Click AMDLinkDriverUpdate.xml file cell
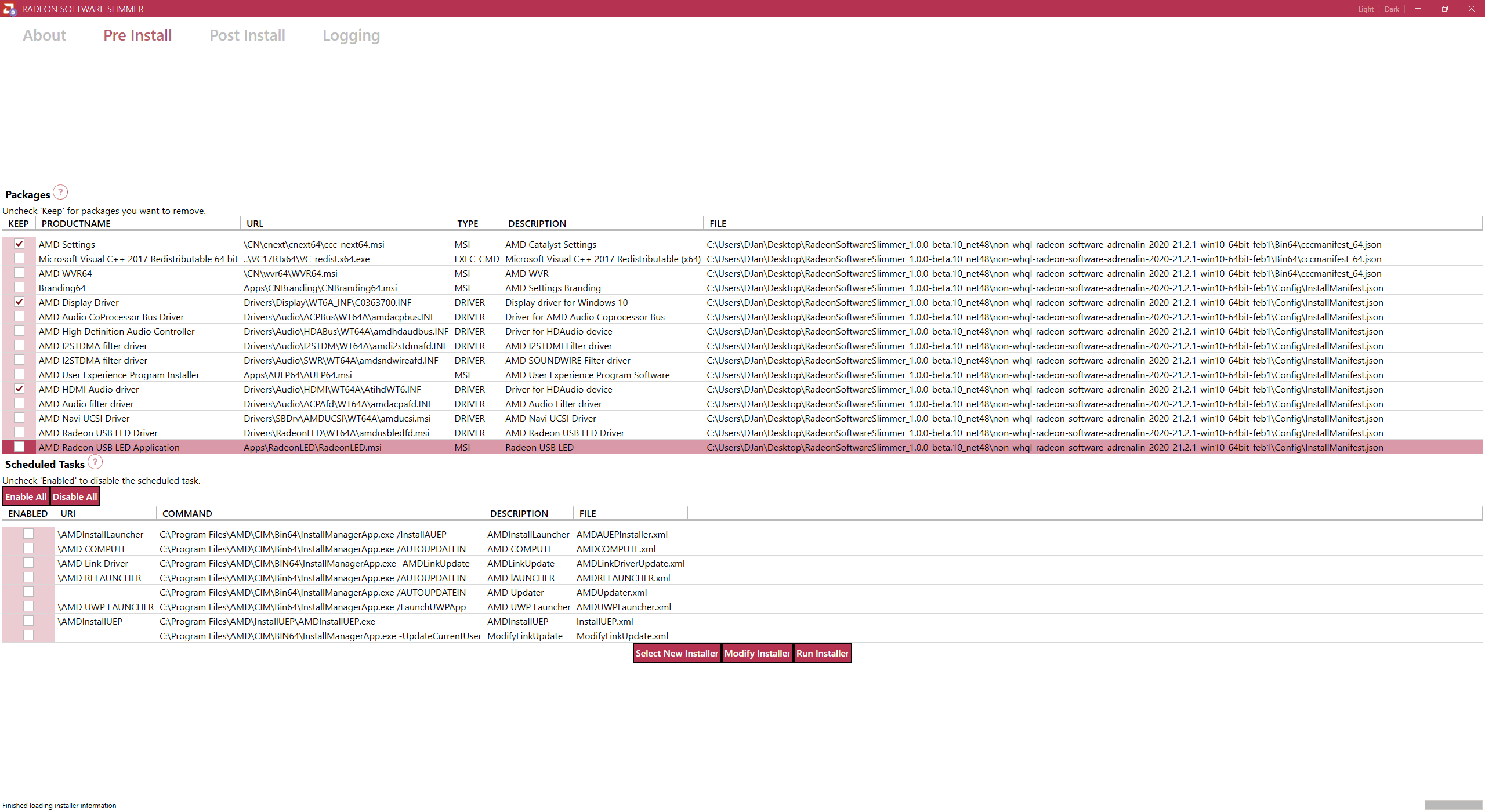 pyautogui.click(x=631, y=563)
